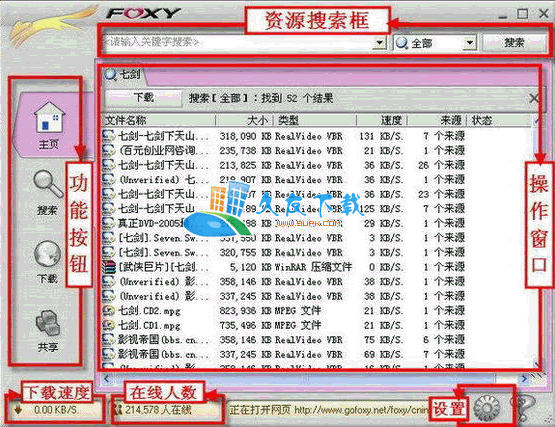
Task: Click the 搜索 button at top right
Action: pyautogui.click(x=514, y=43)
